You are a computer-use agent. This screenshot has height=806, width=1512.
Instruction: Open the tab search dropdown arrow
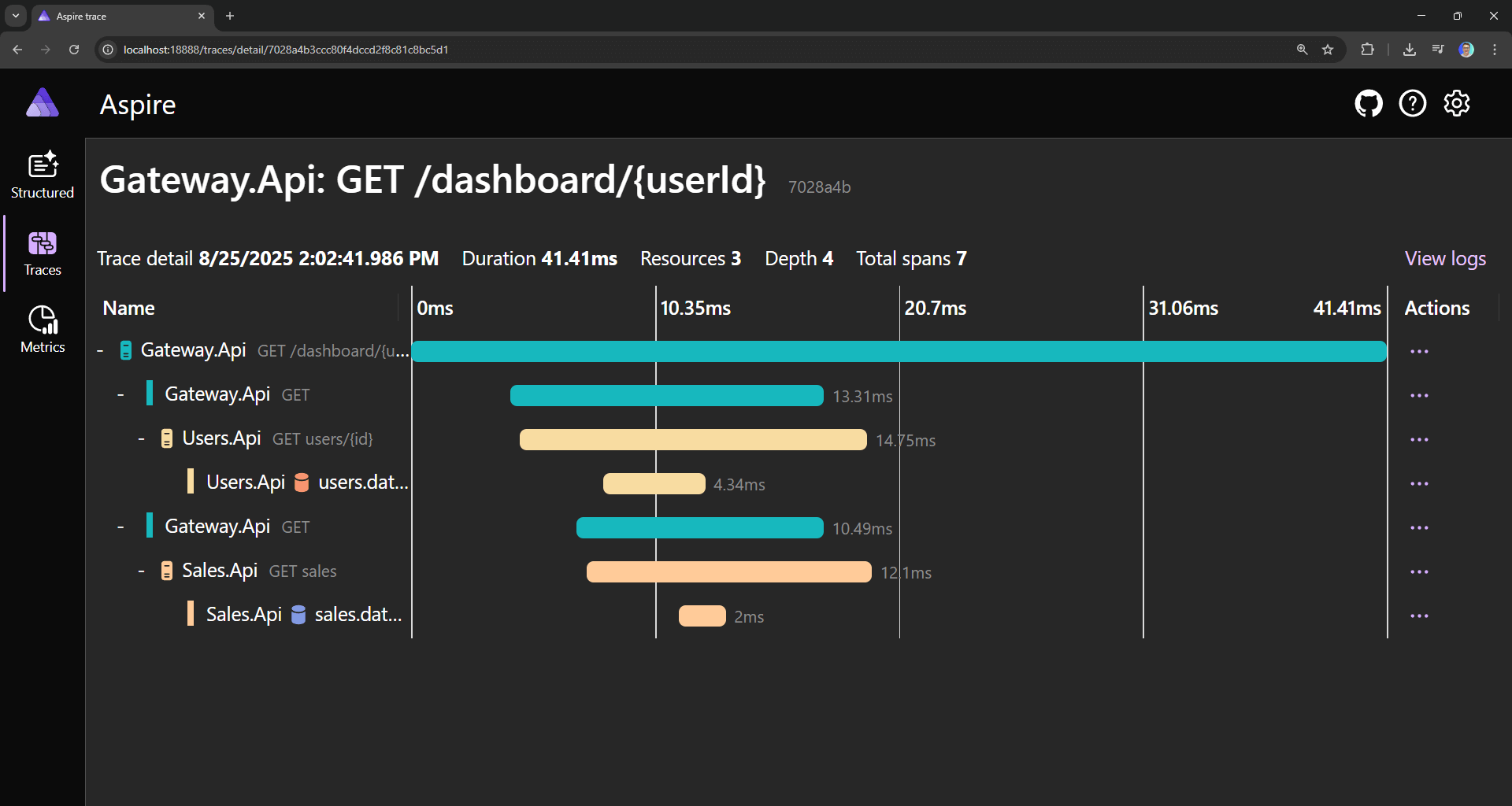[16, 16]
